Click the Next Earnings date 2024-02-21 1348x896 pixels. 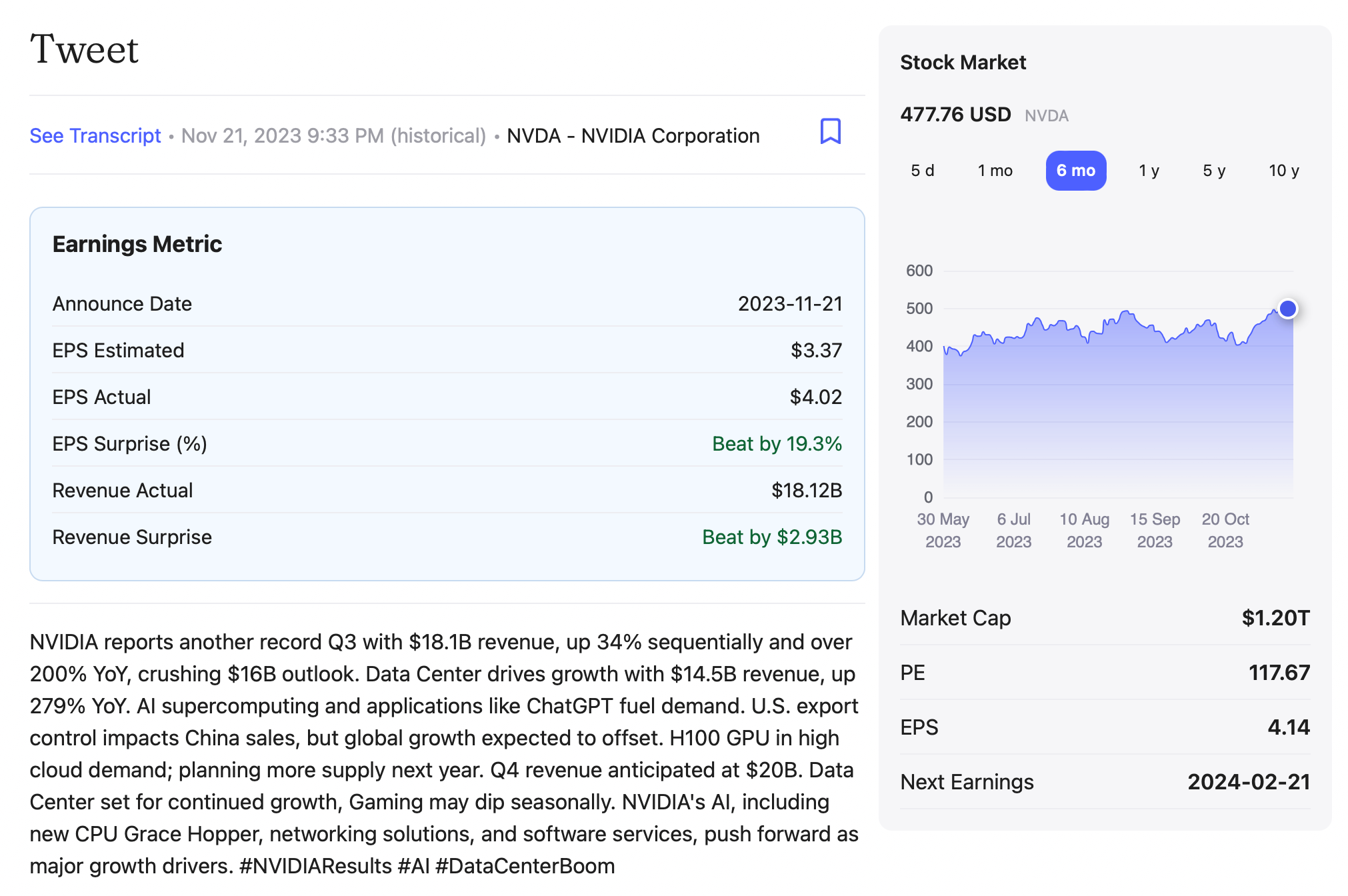point(1248,781)
